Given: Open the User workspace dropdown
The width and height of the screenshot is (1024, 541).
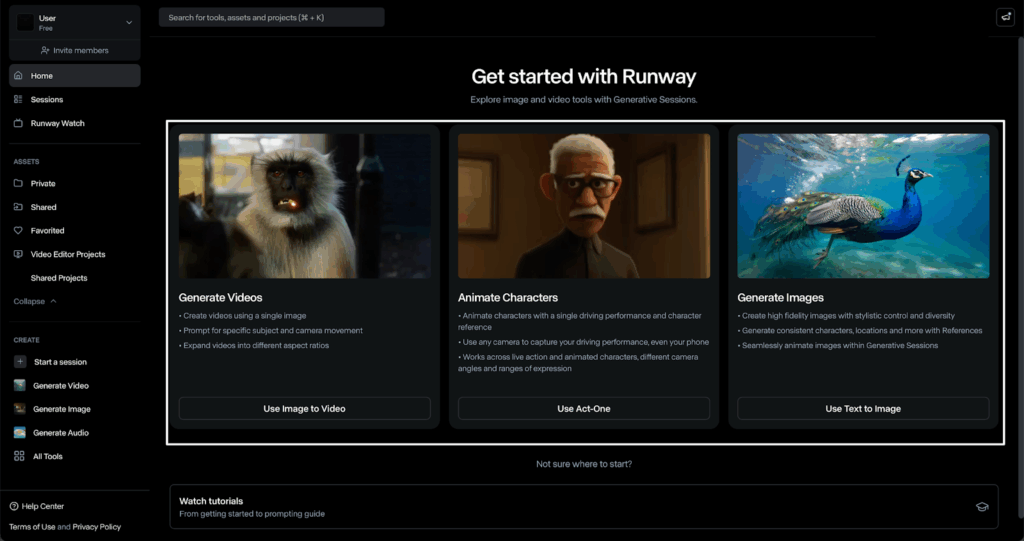Looking at the screenshot, I should [x=74, y=22].
